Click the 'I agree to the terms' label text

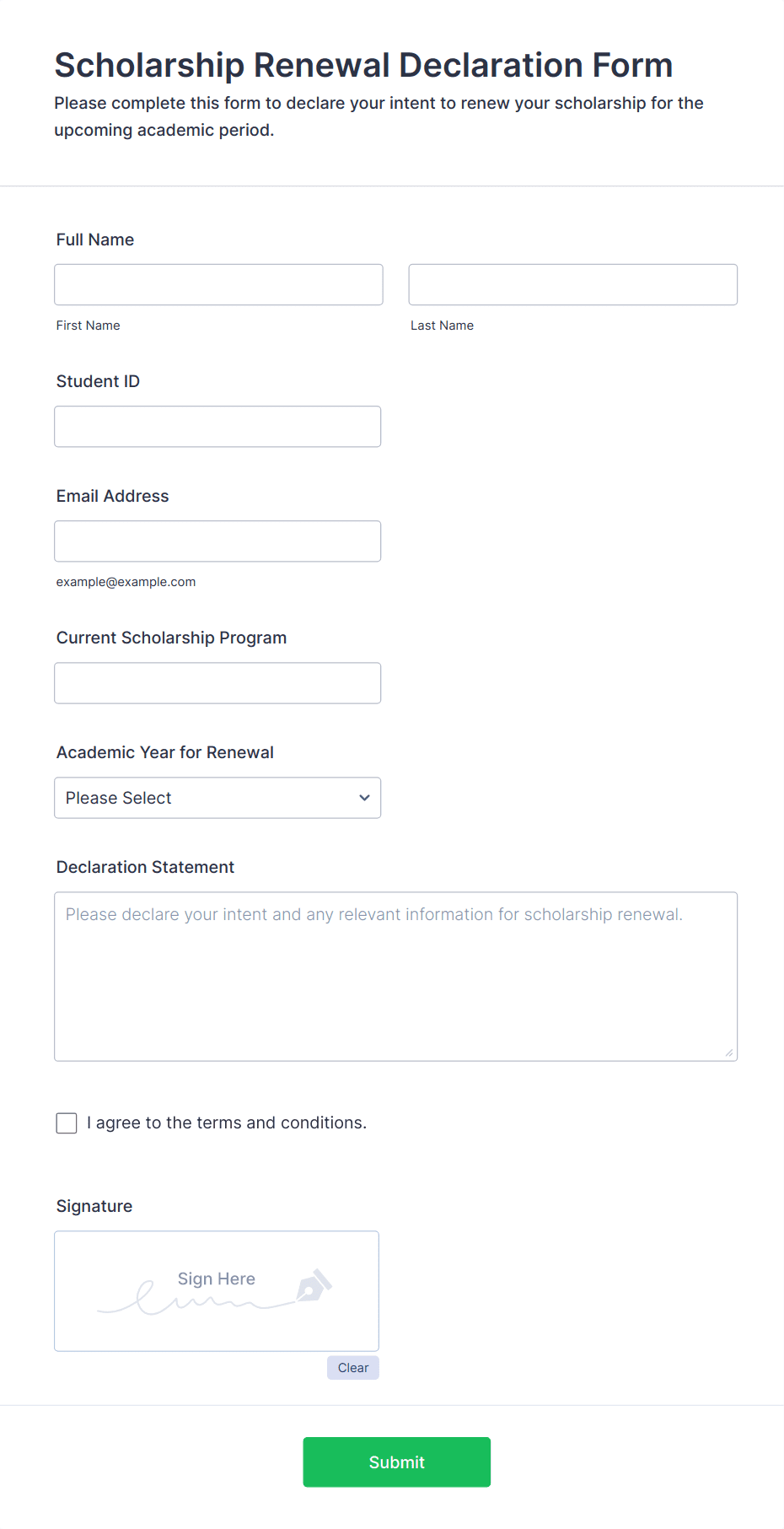pos(227,1123)
